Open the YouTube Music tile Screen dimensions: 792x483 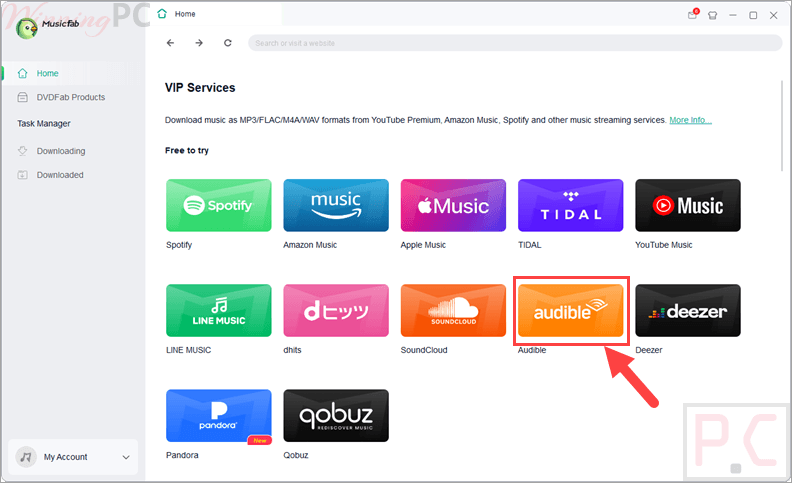pos(688,205)
